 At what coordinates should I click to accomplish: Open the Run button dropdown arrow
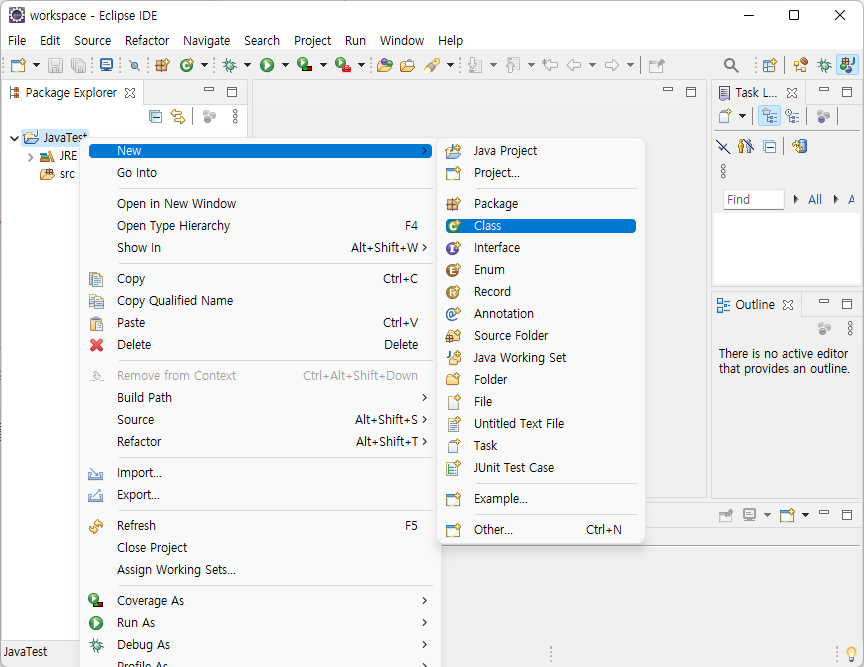285,65
